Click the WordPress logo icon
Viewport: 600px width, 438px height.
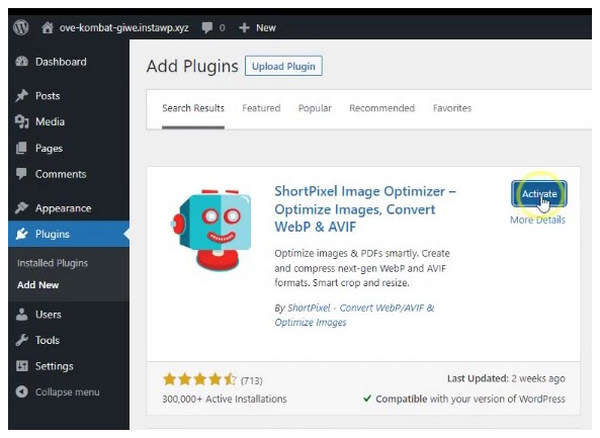click(20, 27)
